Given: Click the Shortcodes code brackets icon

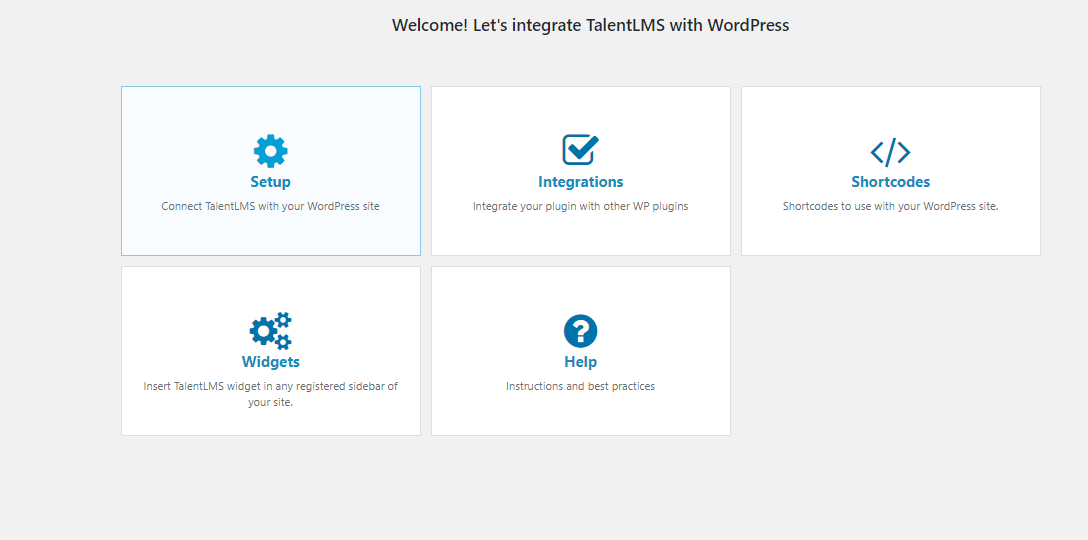Looking at the screenshot, I should coord(890,152).
